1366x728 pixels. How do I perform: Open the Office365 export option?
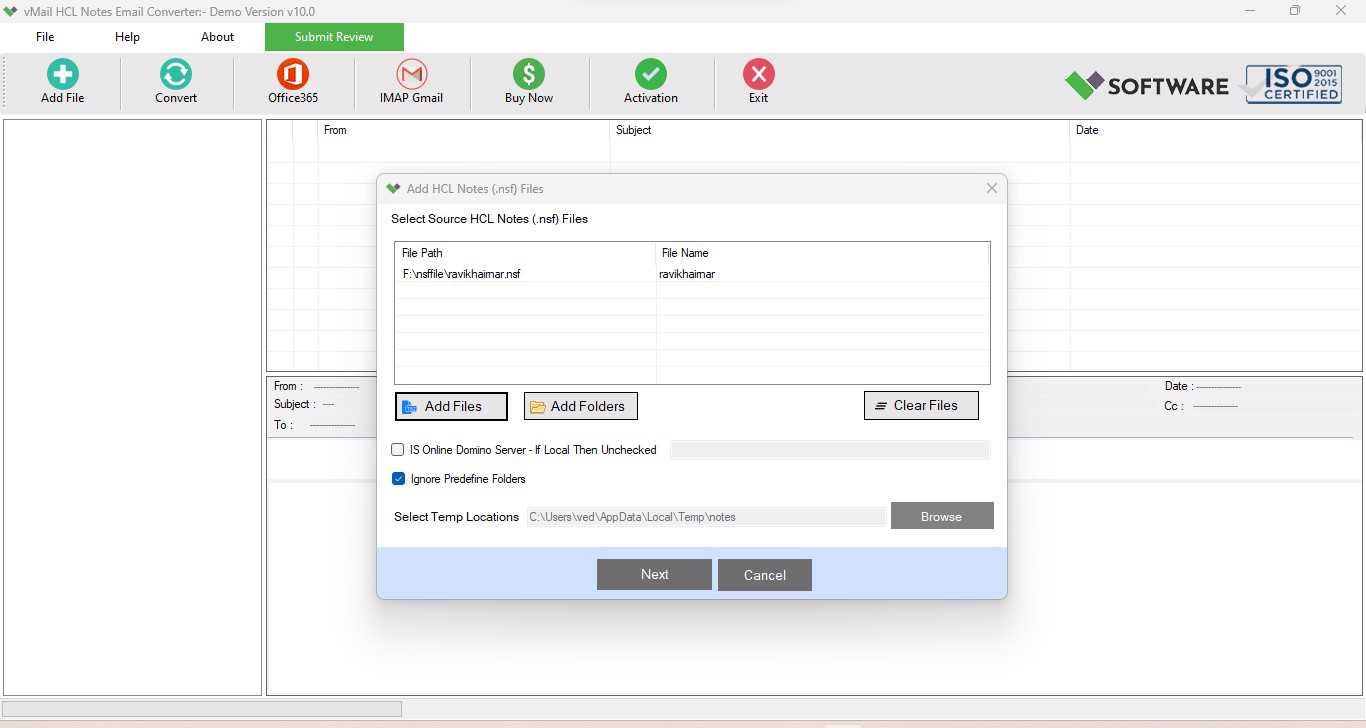coord(293,75)
